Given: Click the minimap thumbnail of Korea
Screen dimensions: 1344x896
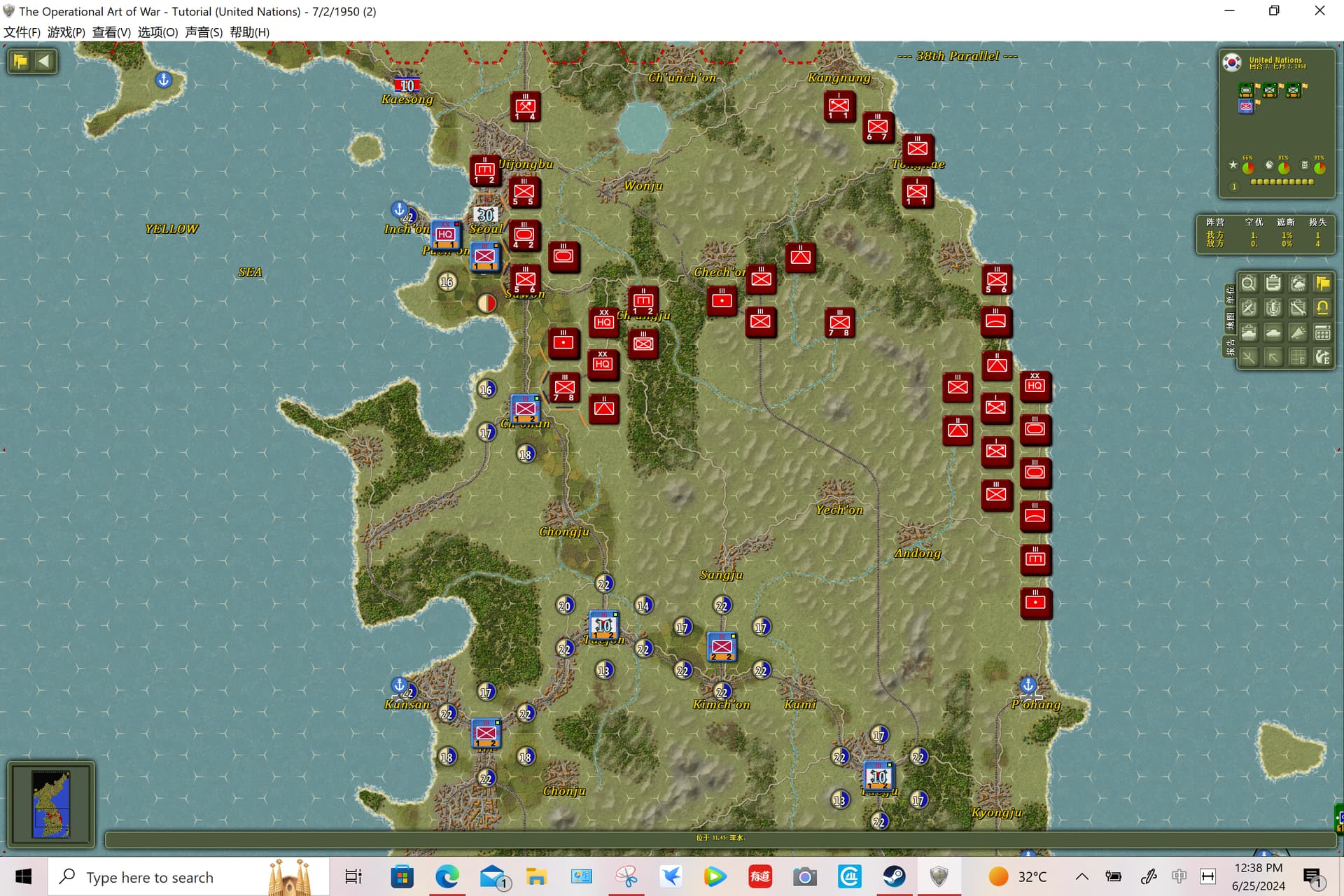Looking at the screenshot, I should (x=51, y=804).
